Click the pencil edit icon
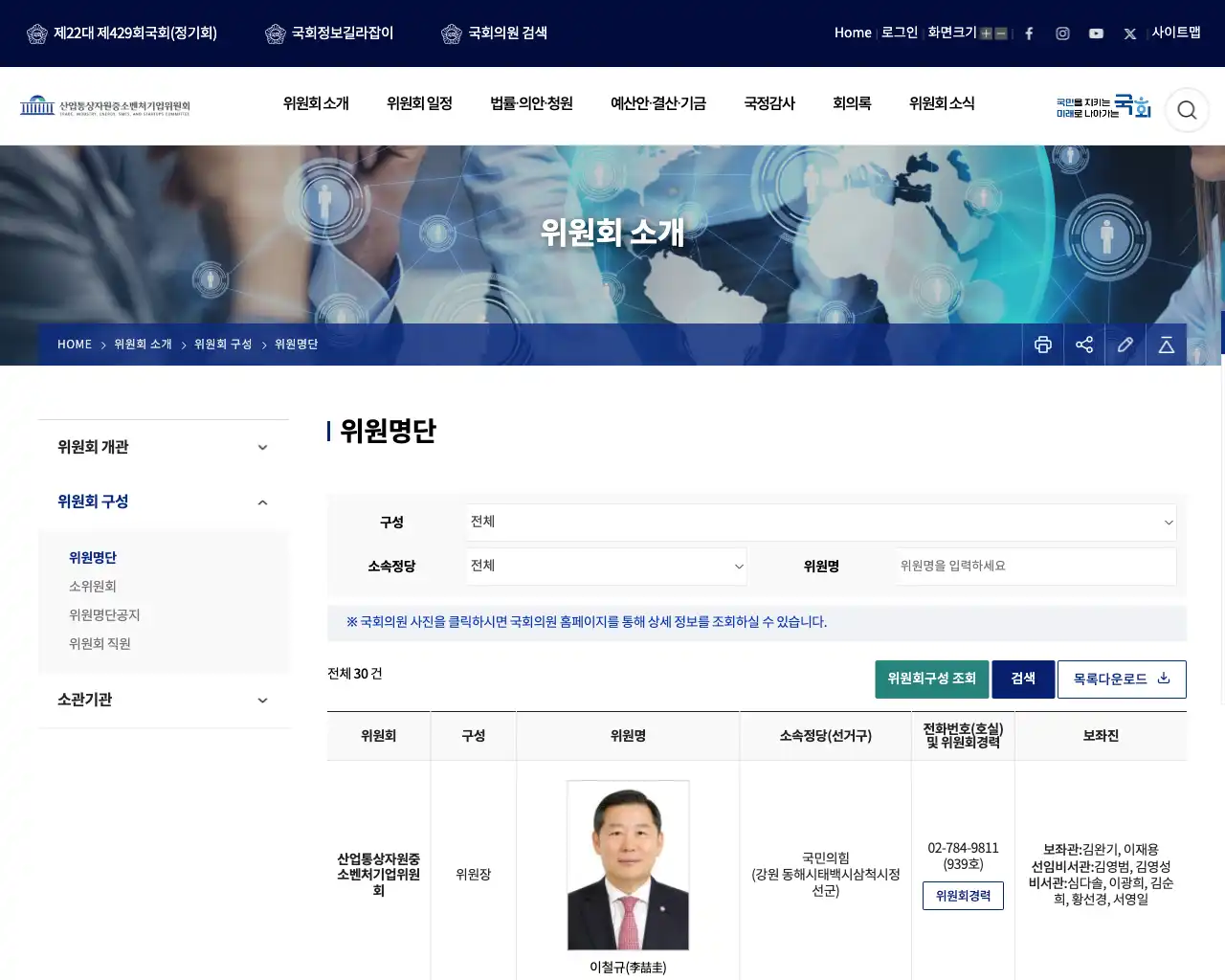This screenshot has height=980, width=1225. click(x=1125, y=345)
